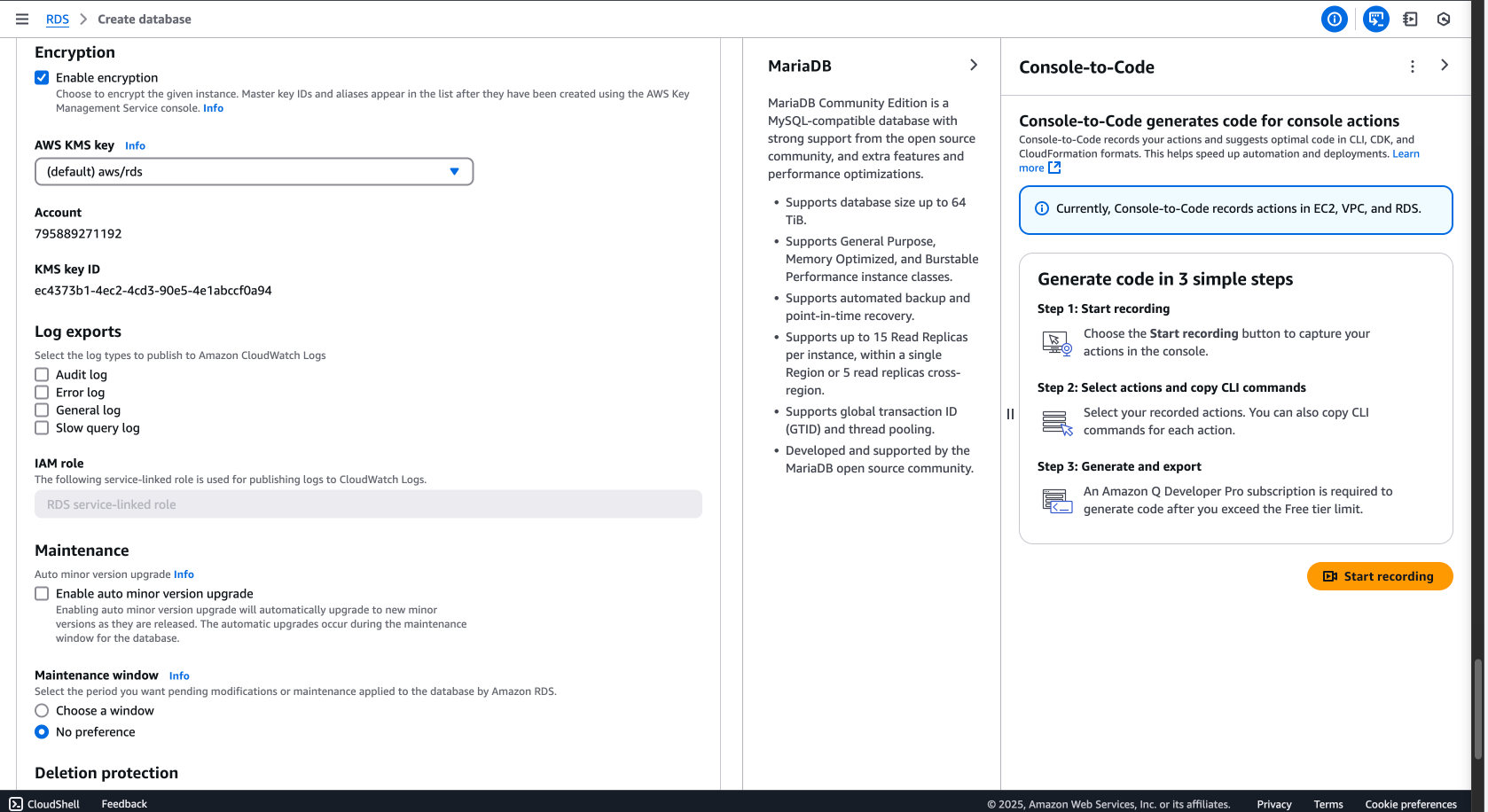Enable auto minor version upgrade checkbox
This screenshot has width=1488, height=812.
tap(42, 594)
